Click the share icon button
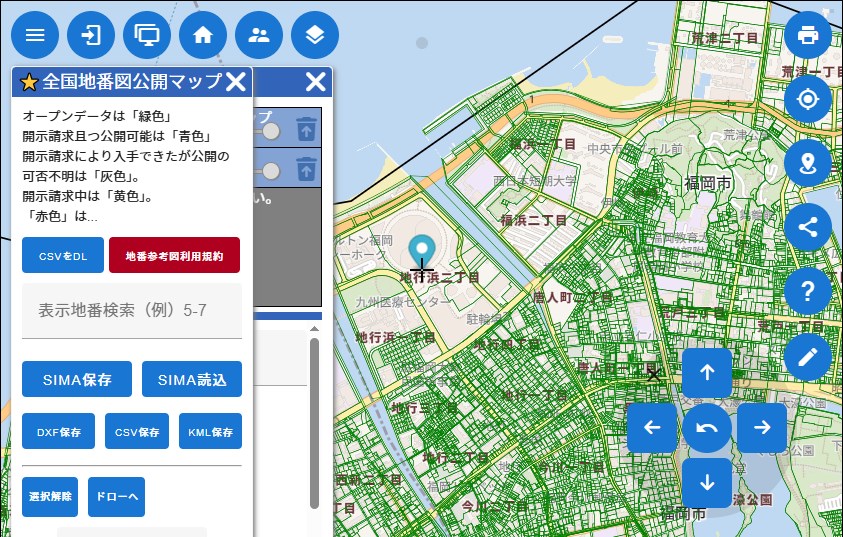The image size is (843, 537). (x=808, y=227)
